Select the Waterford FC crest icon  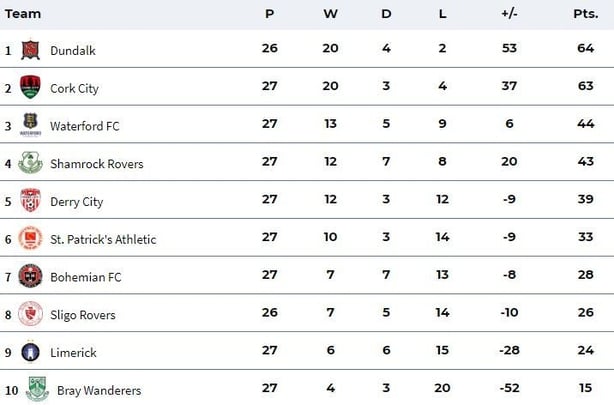(30, 125)
